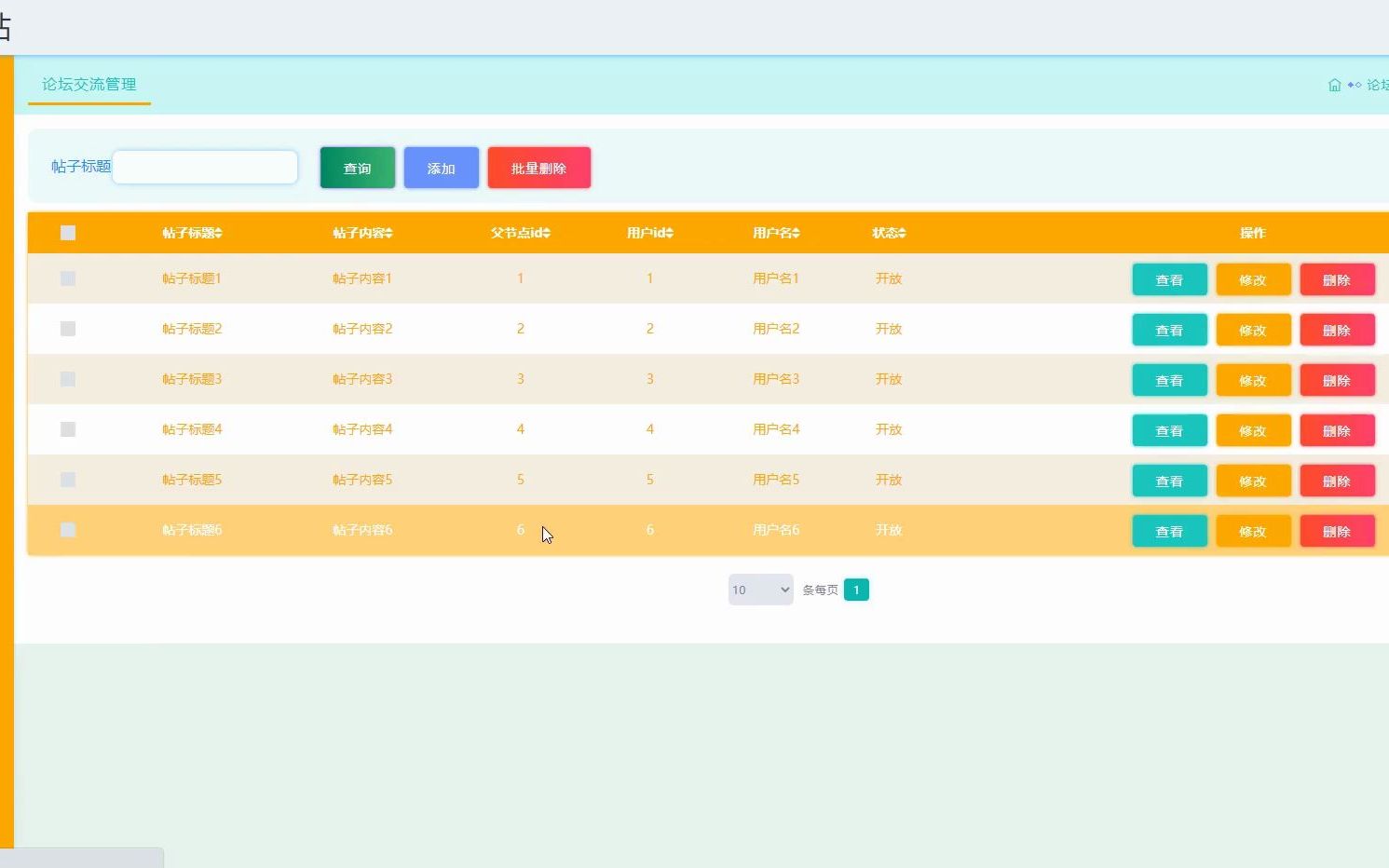
Task: Click the 帖子内容3 cell
Action: coord(363,379)
